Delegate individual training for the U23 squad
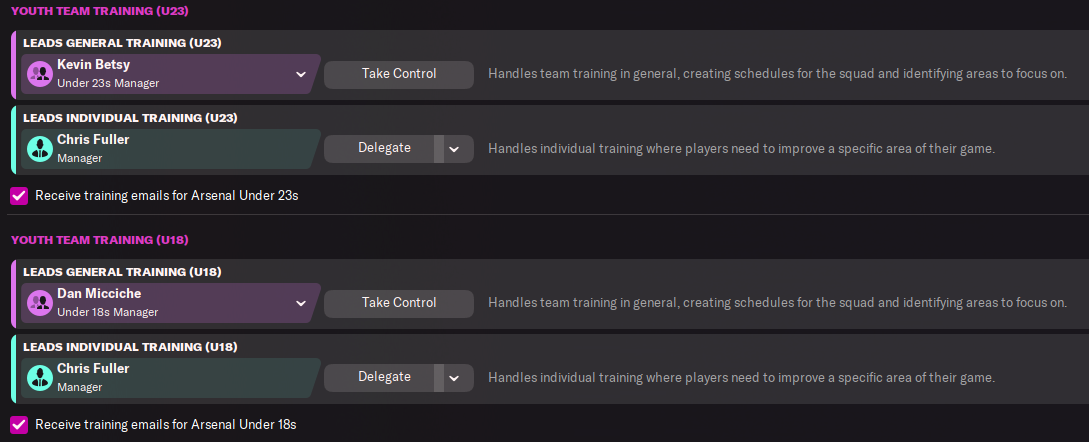Screen dimensions: 1089x442 (x=384, y=148)
